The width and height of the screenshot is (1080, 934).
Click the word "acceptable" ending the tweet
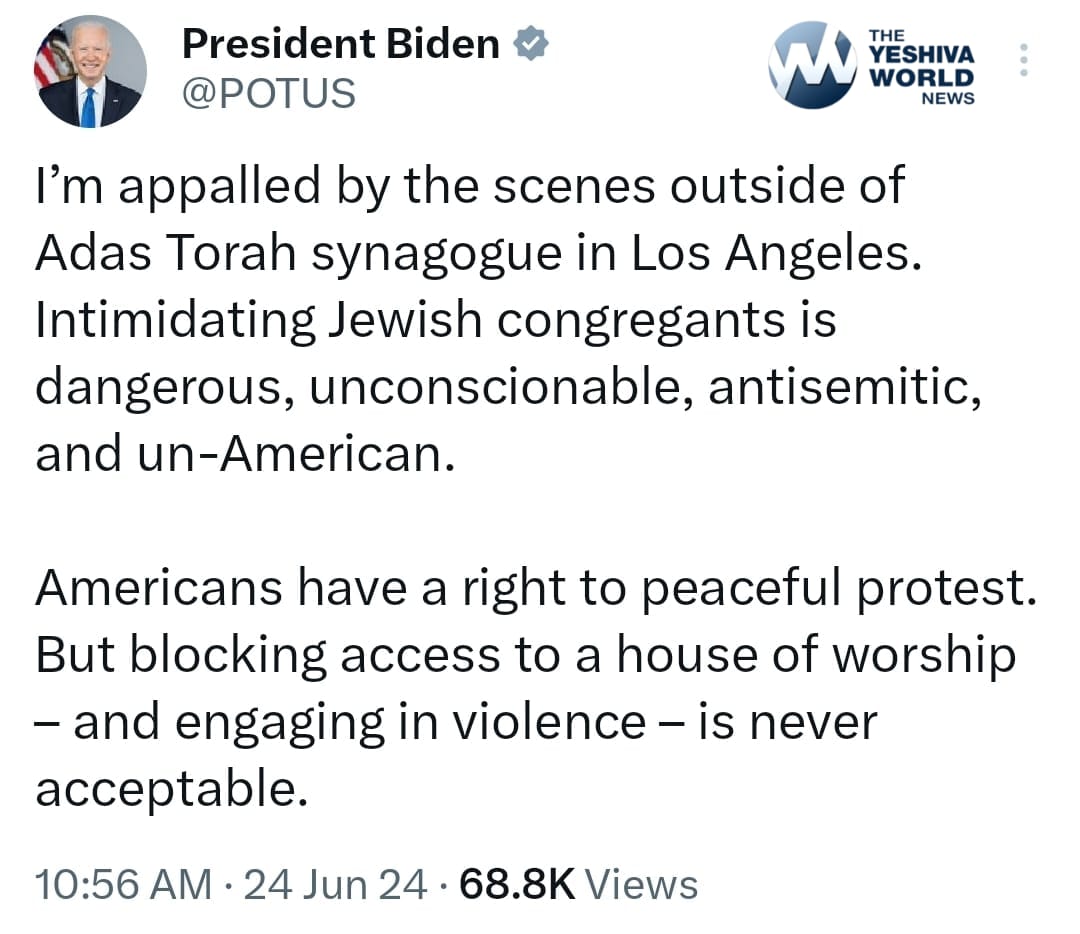pyautogui.click(x=166, y=791)
